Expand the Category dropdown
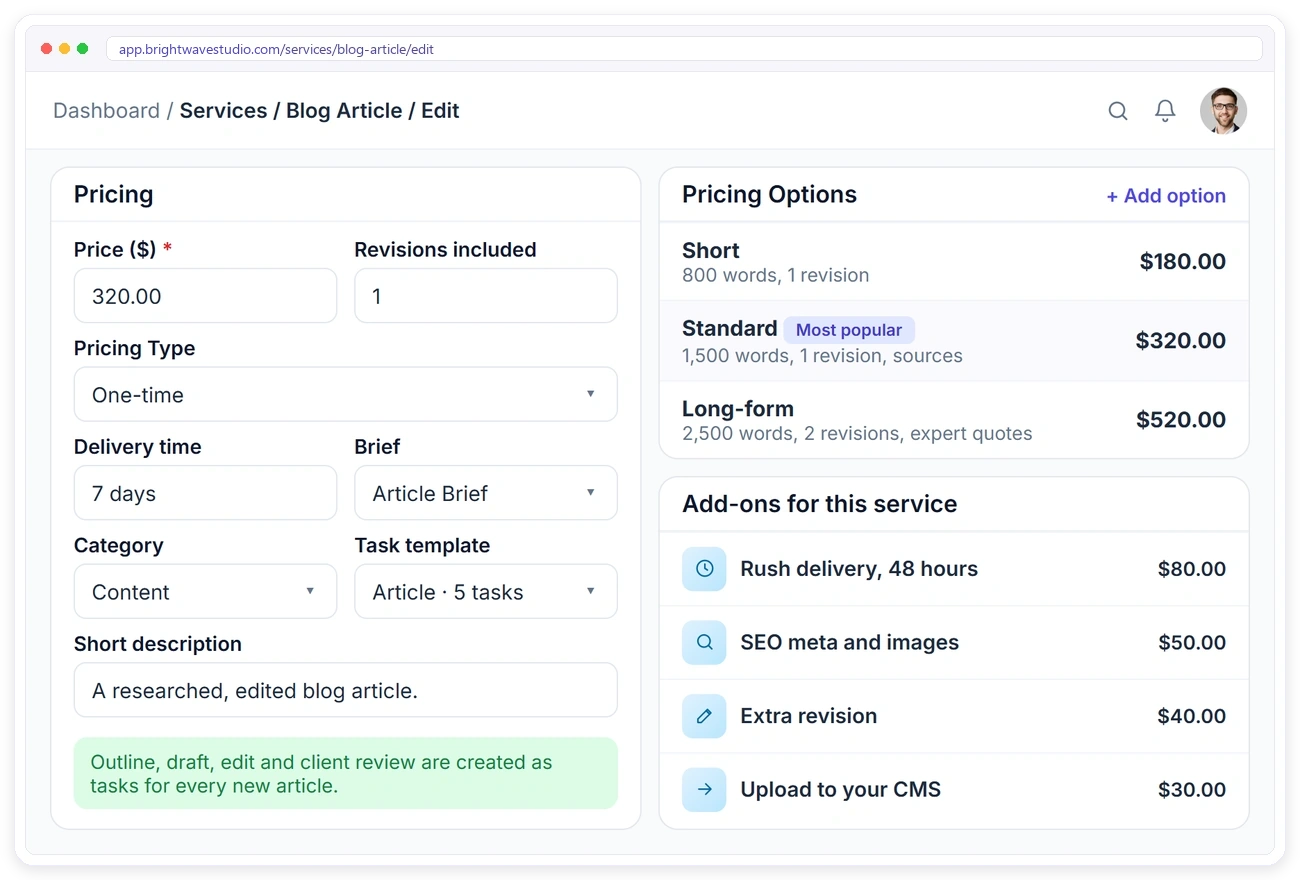Image resolution: width=1300 pixels, height=880 pixels. [205, 592]
